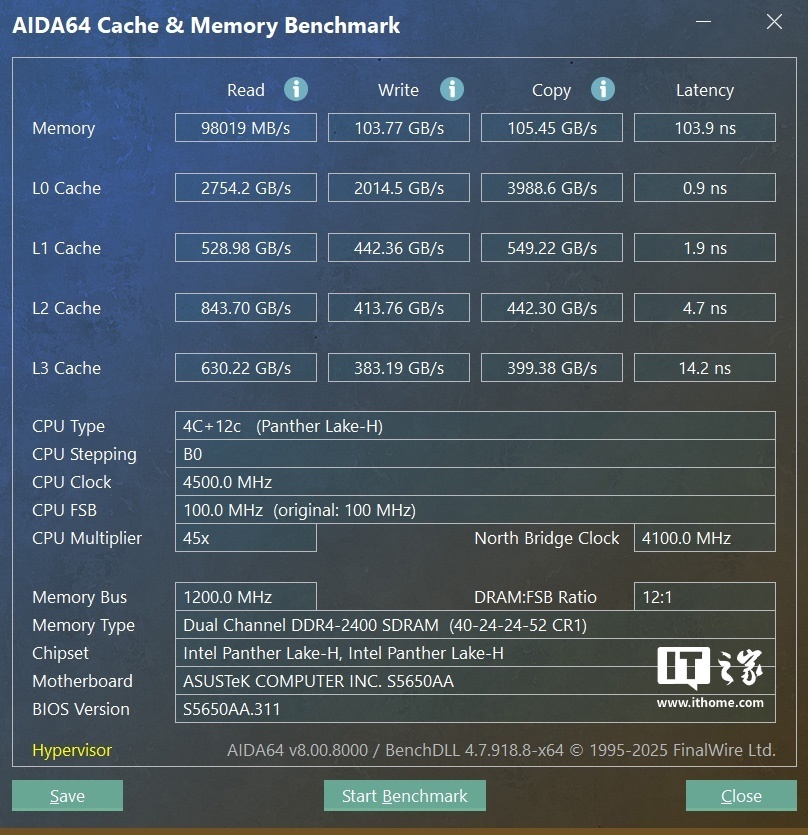Click the L2 Cache Read value 843.70 GB/s
Screen dimensions: 808x835
(246, 308)
